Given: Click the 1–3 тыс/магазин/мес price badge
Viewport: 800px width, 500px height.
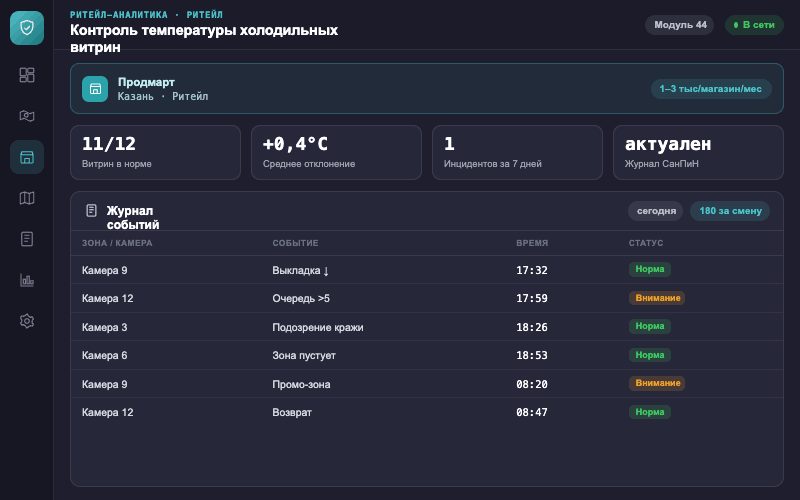Looking at the screenshot, I should (x=711, y=89).
